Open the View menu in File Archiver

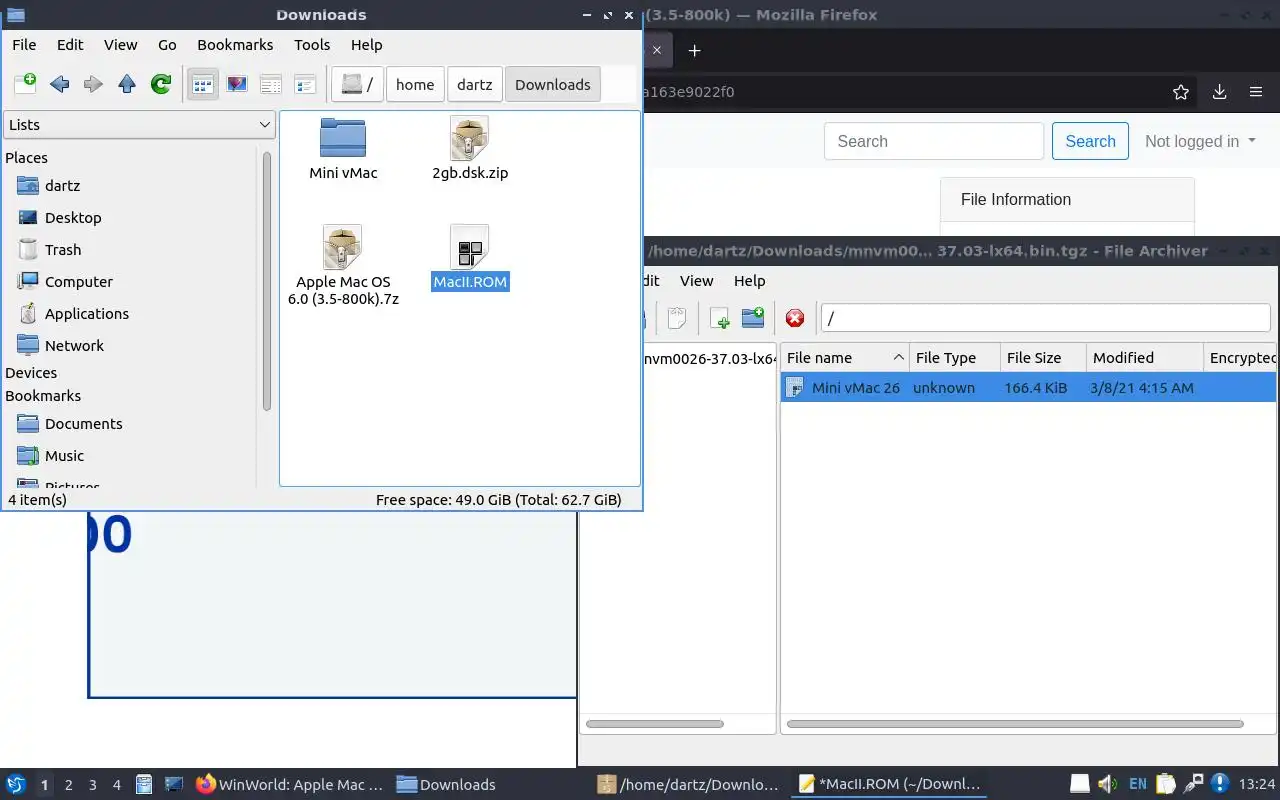(696, 281)
